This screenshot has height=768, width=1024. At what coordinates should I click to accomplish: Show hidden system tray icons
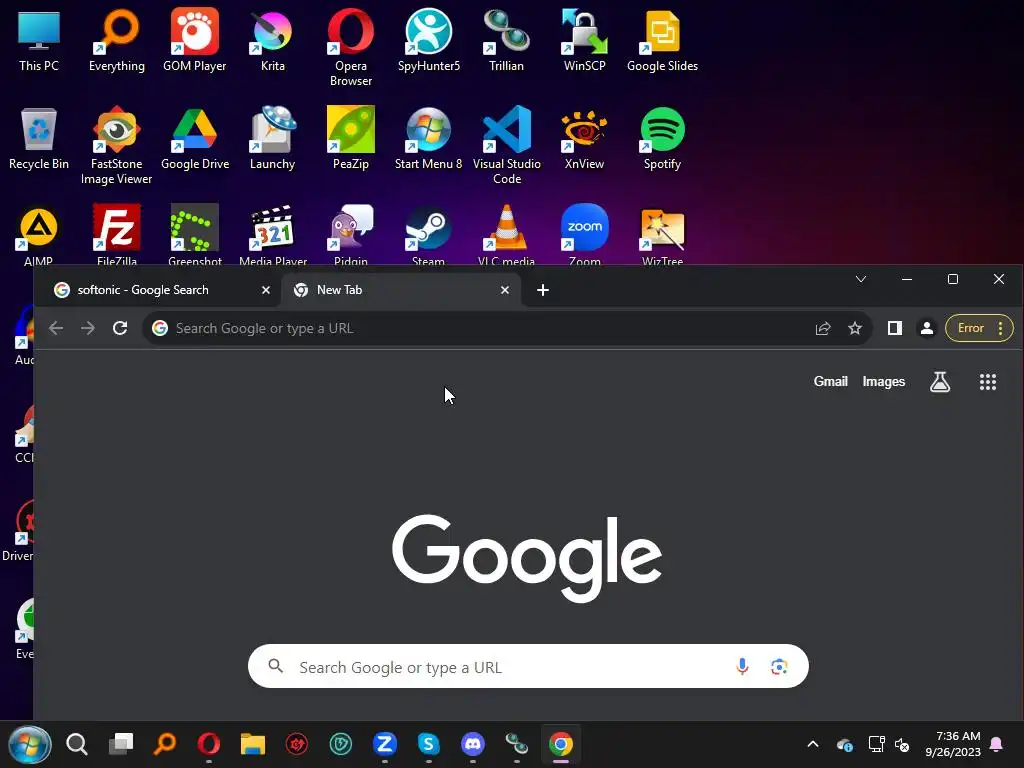(813, 744)
